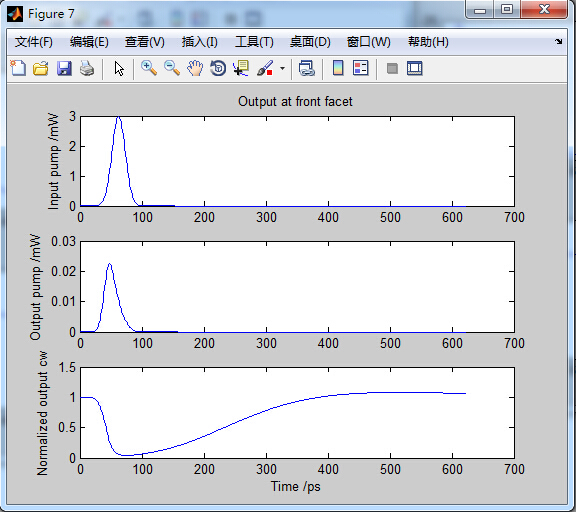This screenshot has width=576, height=512.
Task: Expand the Brush color dropdown arrow
Action: 282,68
